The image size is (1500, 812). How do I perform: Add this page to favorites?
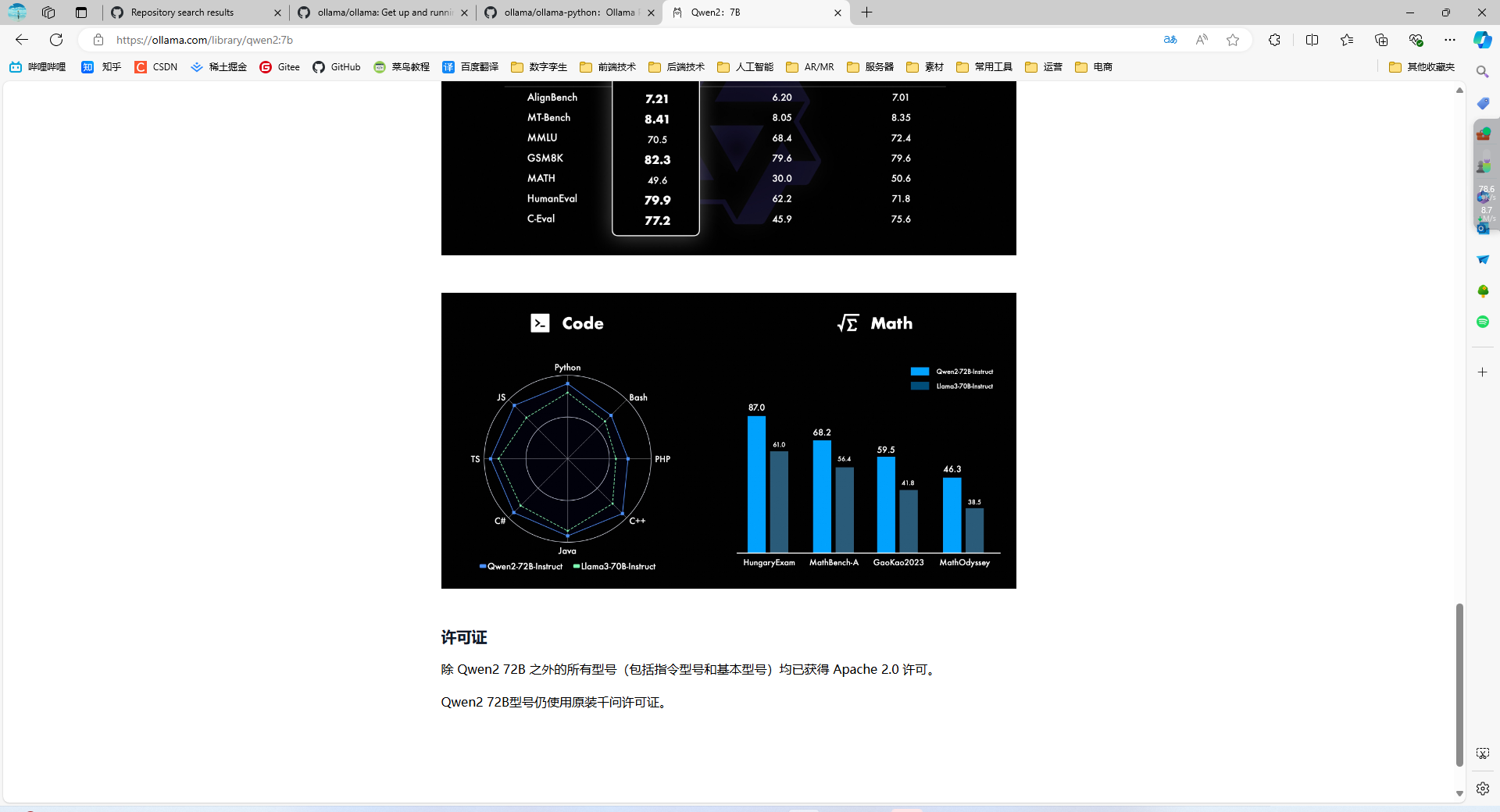tap(1233, 40)
